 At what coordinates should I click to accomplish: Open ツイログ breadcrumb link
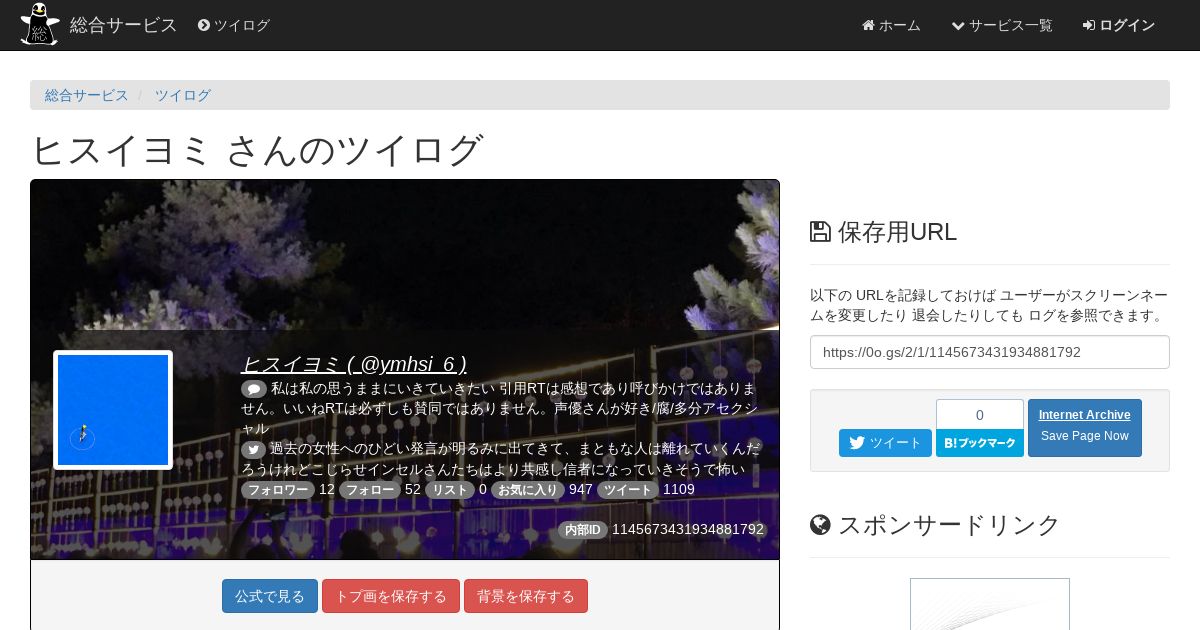click(x=183, y=95)
